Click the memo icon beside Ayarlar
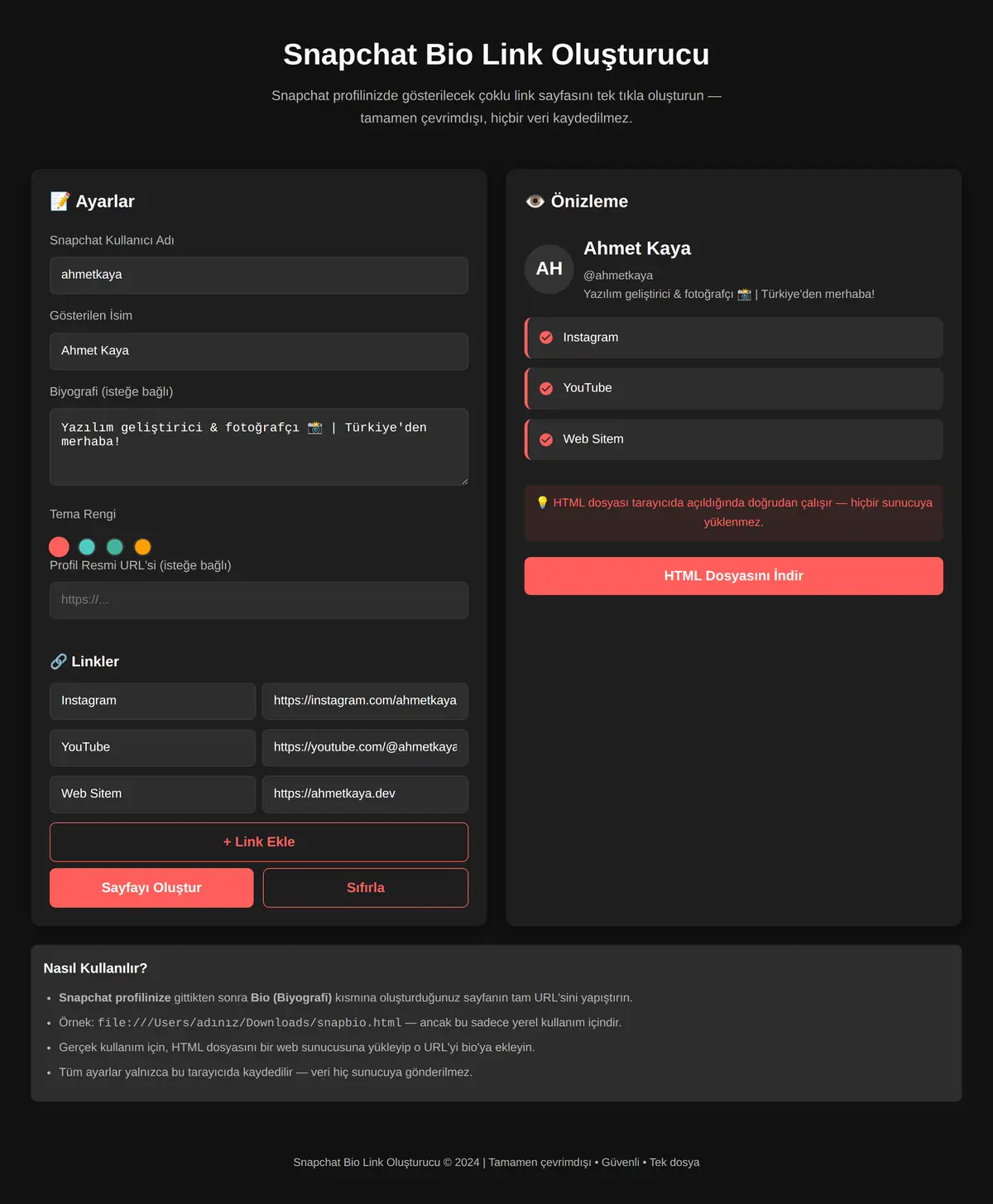 pos(60,201)
